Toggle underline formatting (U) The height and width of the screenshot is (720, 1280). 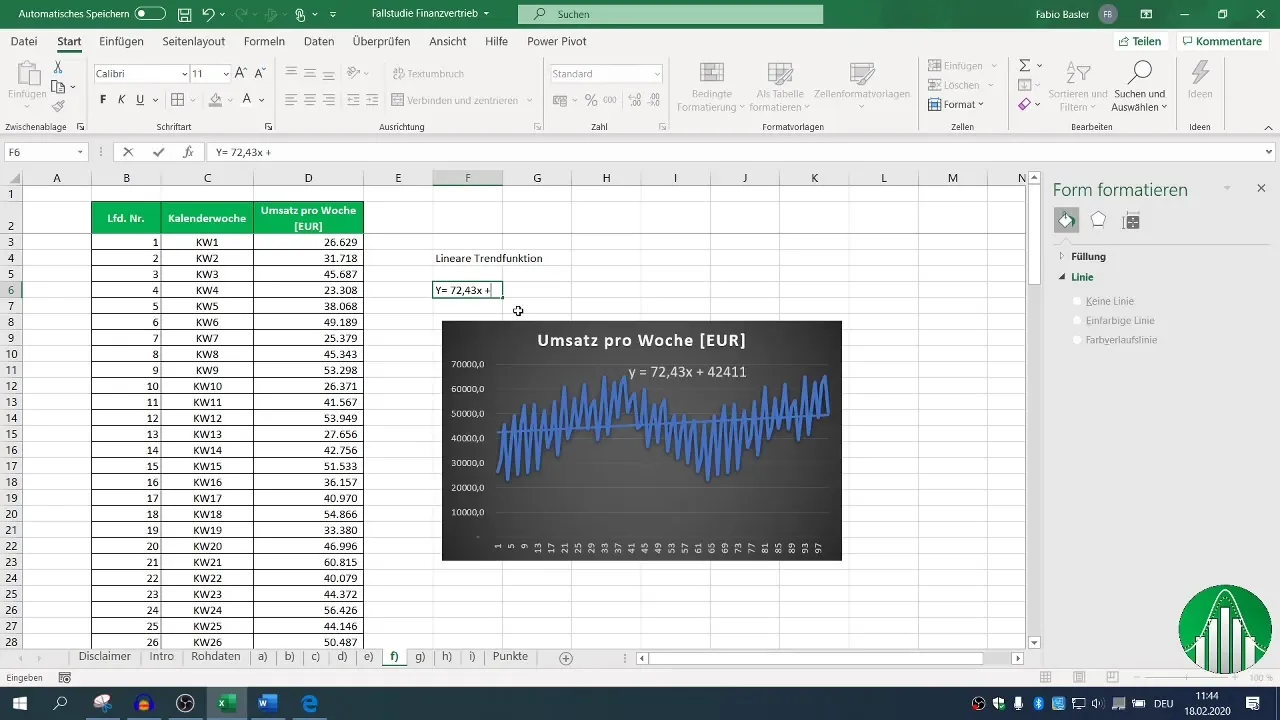click(x=140, y=100)
